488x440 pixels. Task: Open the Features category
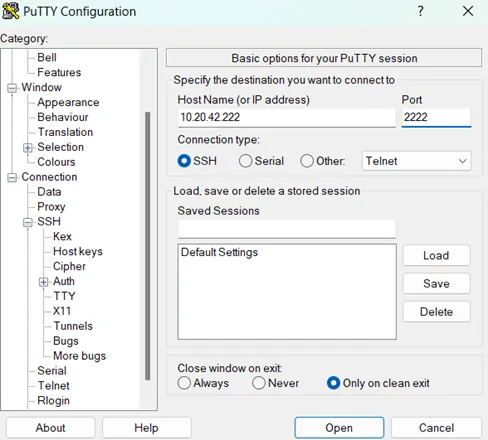coord(59,72)
